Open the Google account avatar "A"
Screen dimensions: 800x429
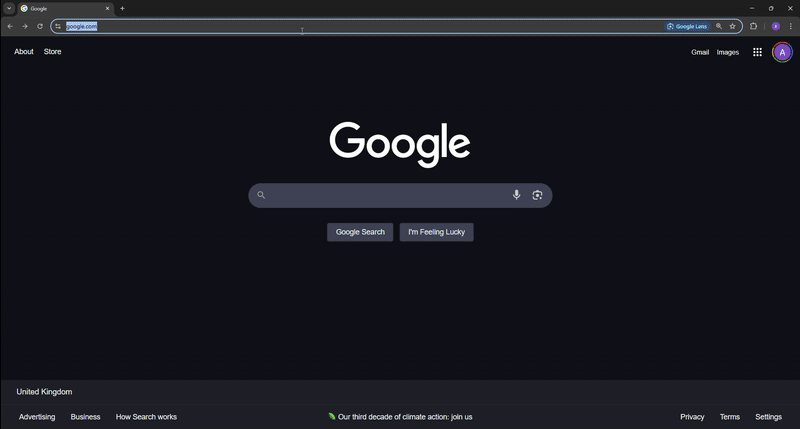[782, 52]
